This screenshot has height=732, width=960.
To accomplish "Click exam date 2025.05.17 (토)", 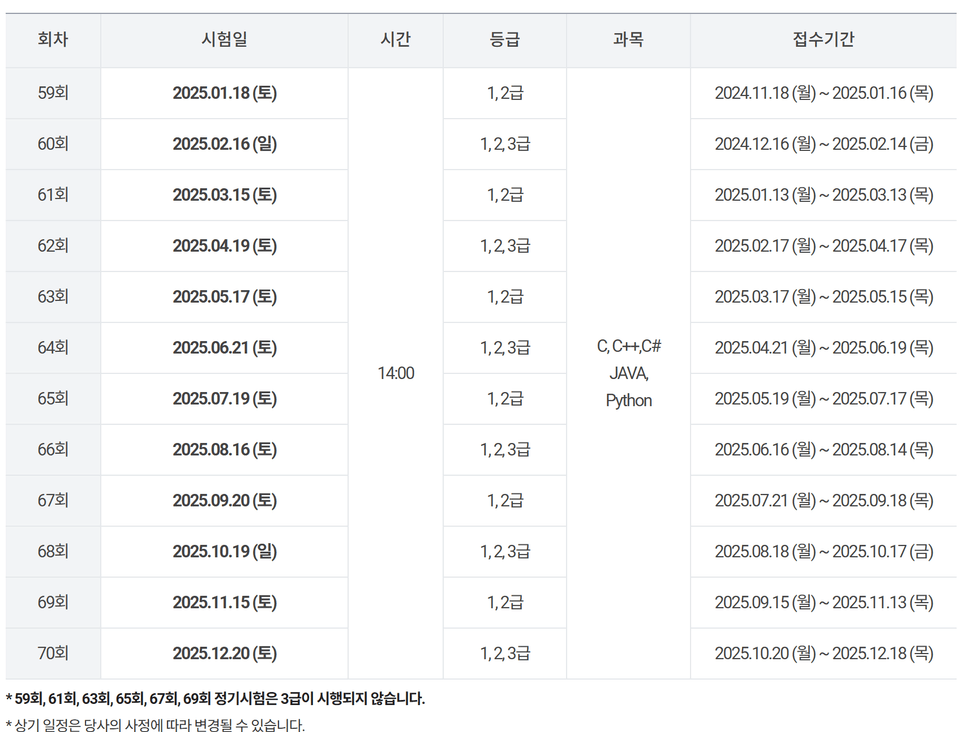I will [x=224, y=297].
